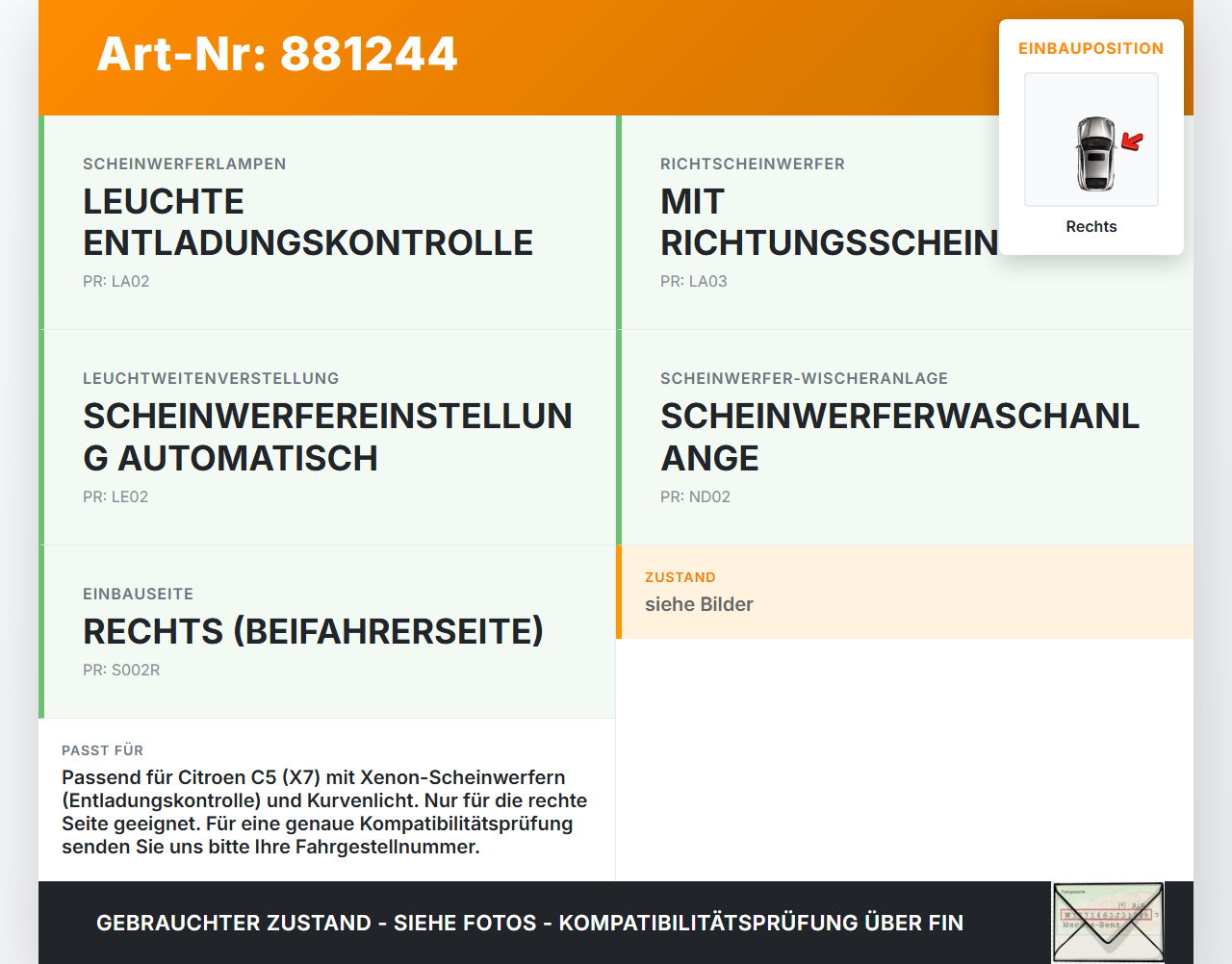Click SCHEINWERFEREINSTELLUNG AUTOMATISCH title
This screenshot has width=1232, height=964.
[x=328, y=437]
